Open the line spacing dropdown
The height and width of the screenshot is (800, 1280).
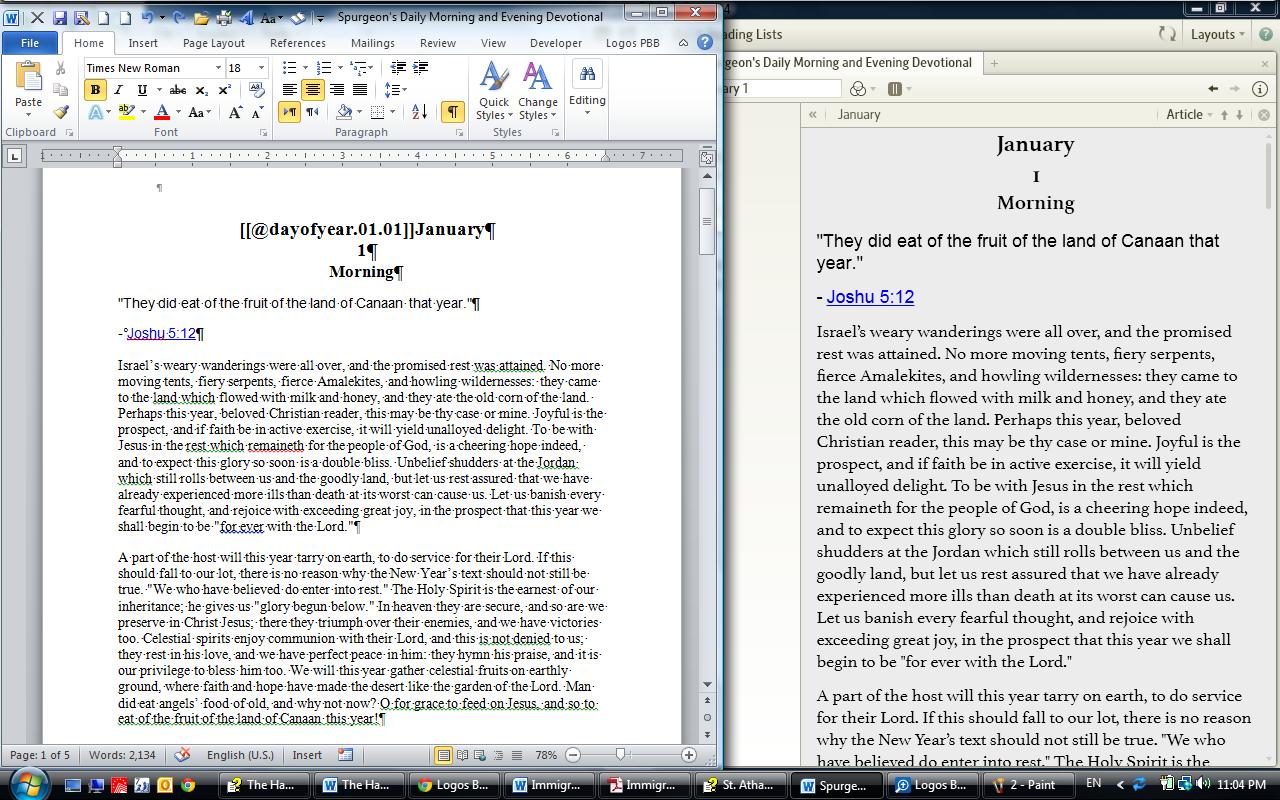coord(395,90)
